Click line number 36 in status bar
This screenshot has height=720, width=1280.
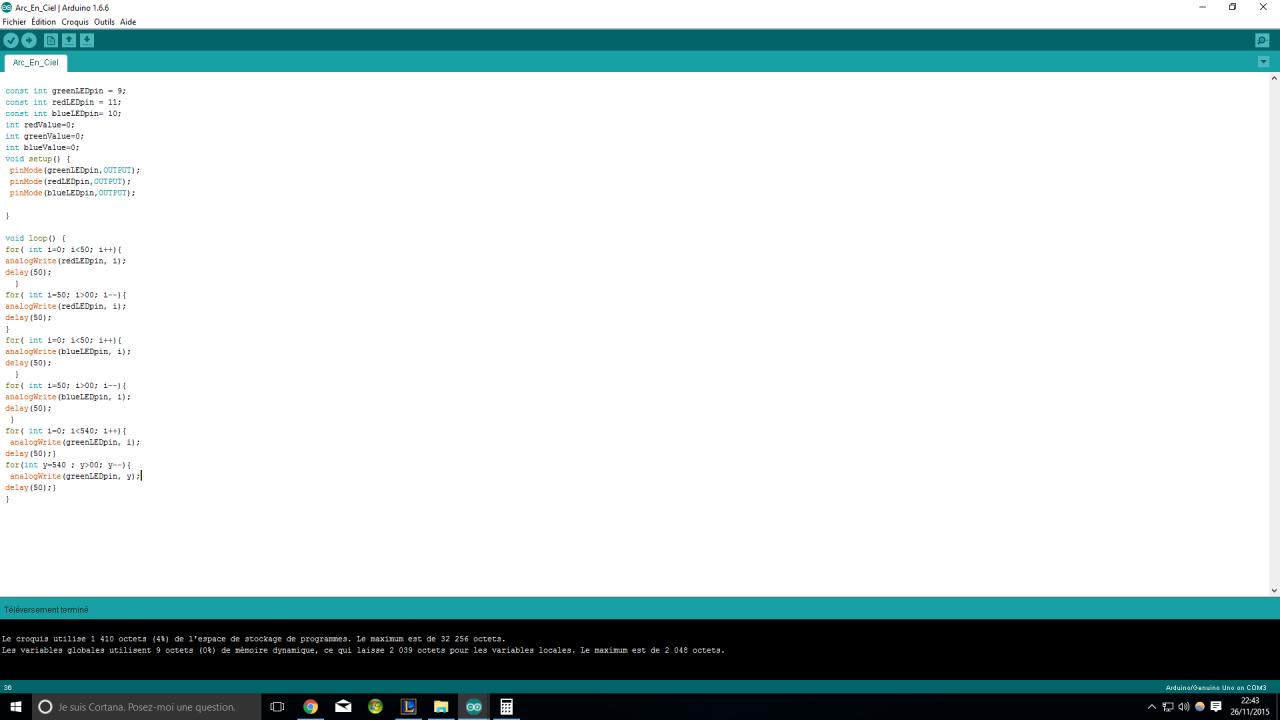coord(8,688)
